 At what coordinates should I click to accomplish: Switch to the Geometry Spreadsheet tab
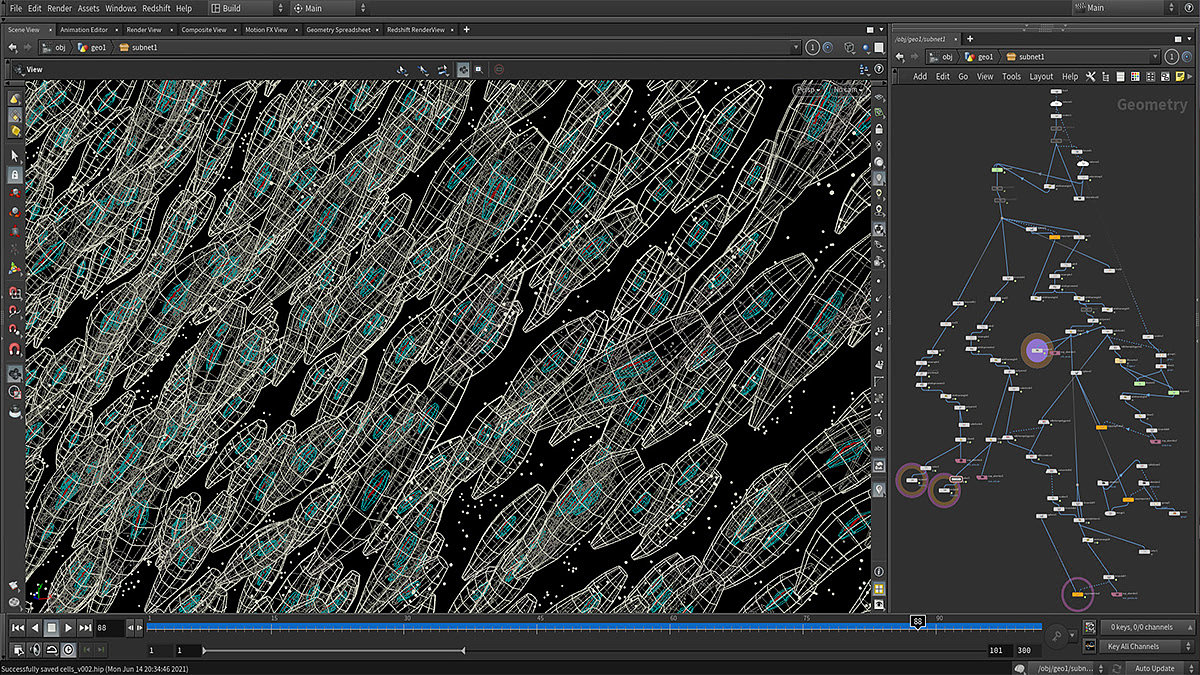tap(338, 30)
